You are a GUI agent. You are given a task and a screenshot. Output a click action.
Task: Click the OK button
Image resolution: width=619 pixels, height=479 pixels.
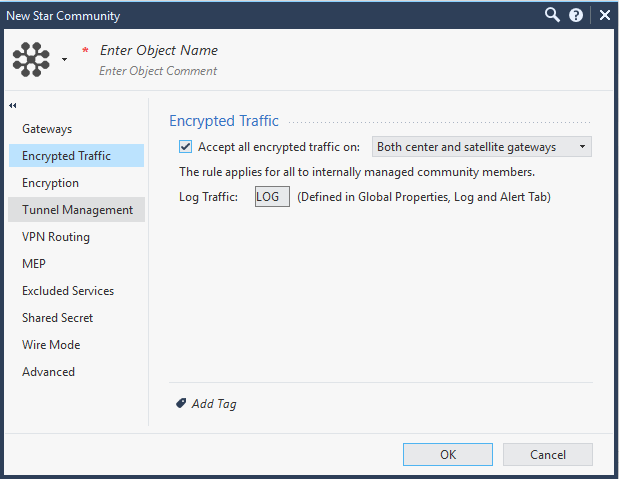point(448,455)
